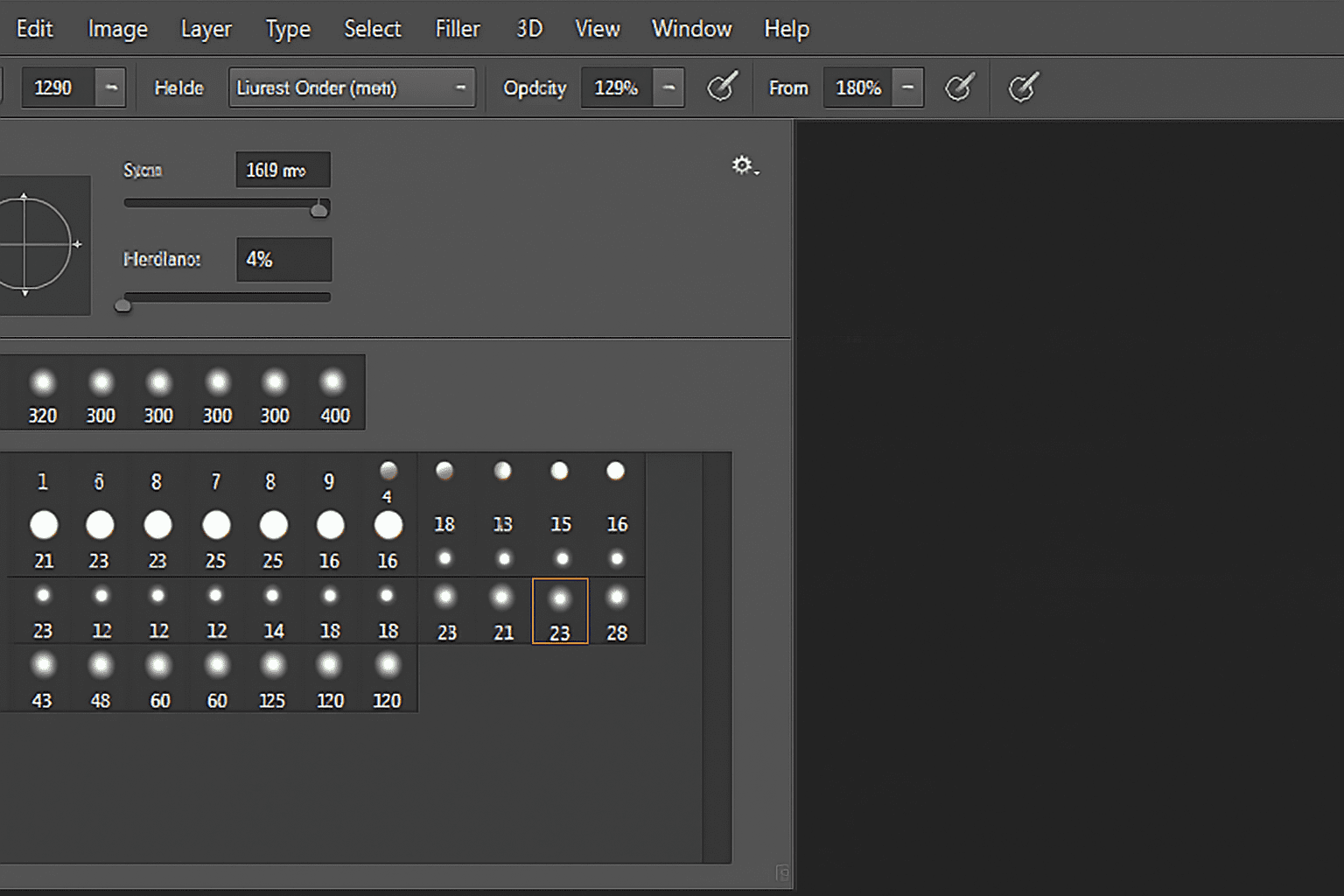Open the Opacity percentage dropdown
The height and width of the screenshot is (896, 1344).
click(x=668, y=87)
